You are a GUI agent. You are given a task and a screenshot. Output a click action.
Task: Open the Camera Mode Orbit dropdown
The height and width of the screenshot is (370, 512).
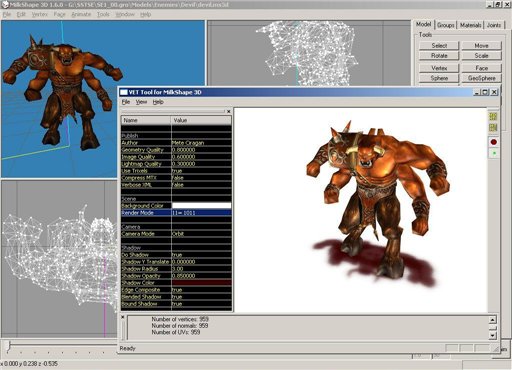click(201, 234)
